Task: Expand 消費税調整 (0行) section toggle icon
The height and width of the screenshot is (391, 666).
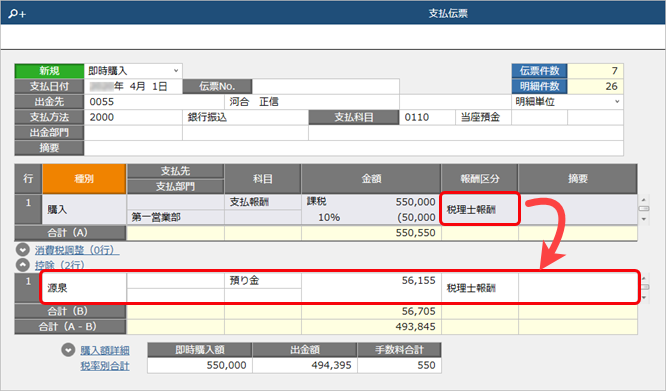Action: [23, 250]
